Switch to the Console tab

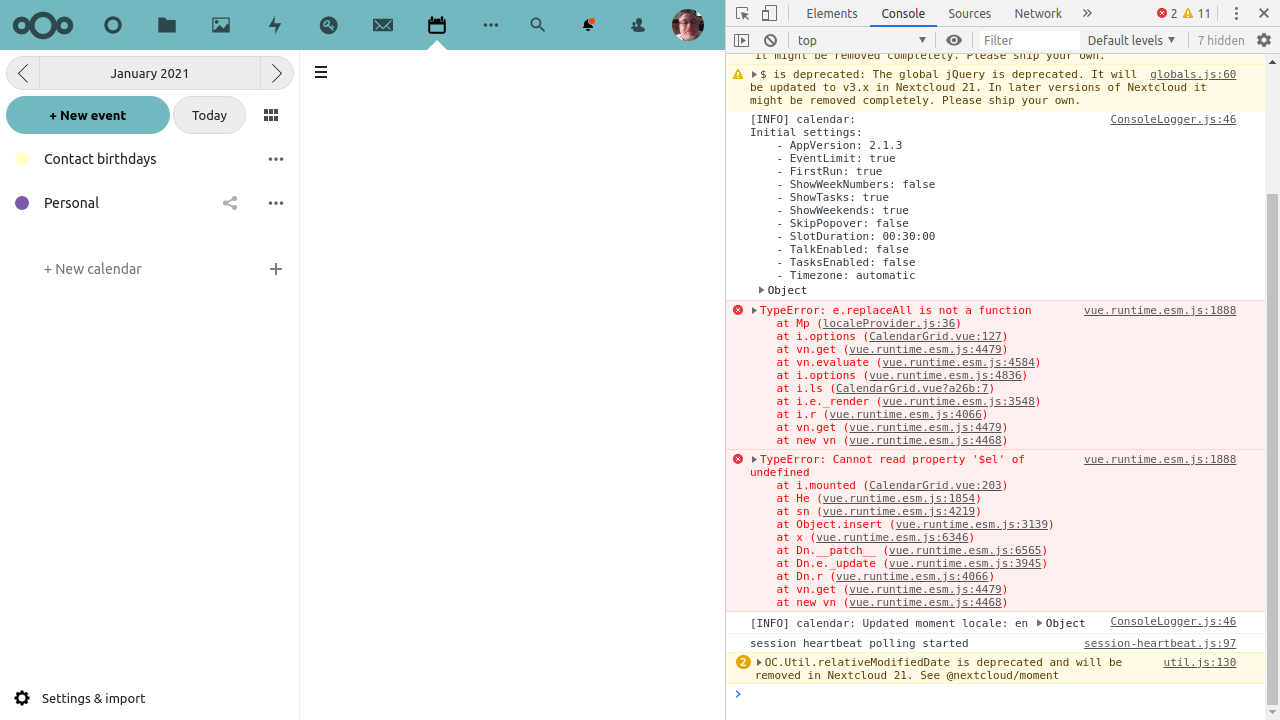(903, 13)
